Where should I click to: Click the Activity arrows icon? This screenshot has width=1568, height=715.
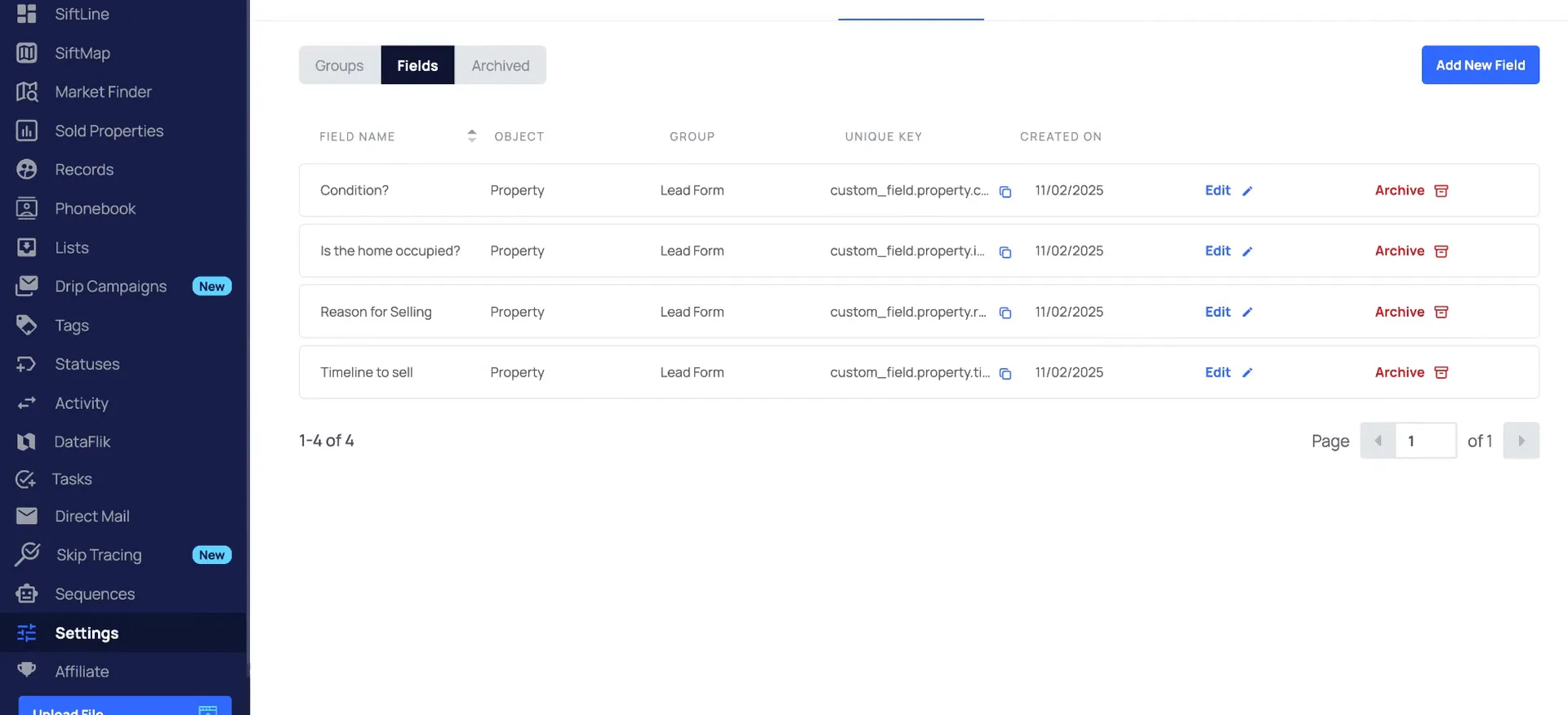click(x=27, y=403)
